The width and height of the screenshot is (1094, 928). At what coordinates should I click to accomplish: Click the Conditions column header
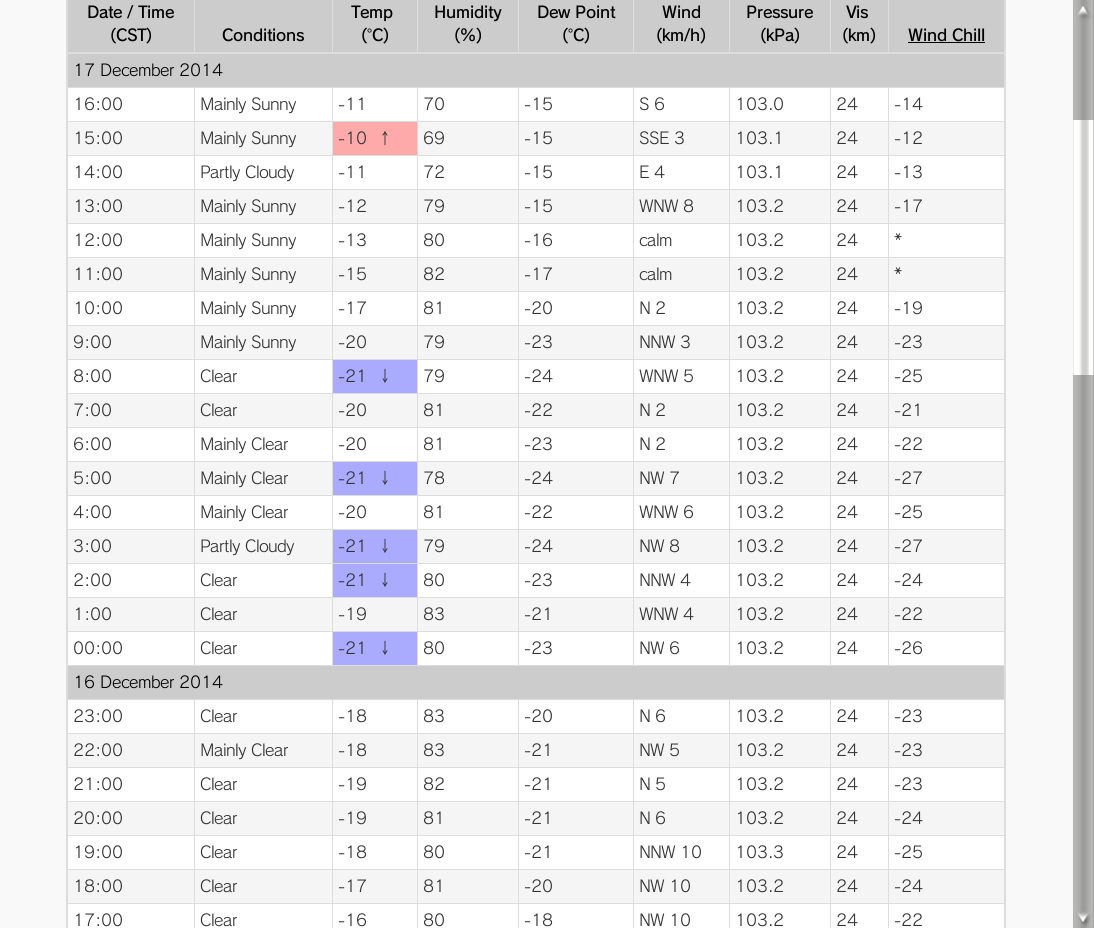click(x=263, y=35)
